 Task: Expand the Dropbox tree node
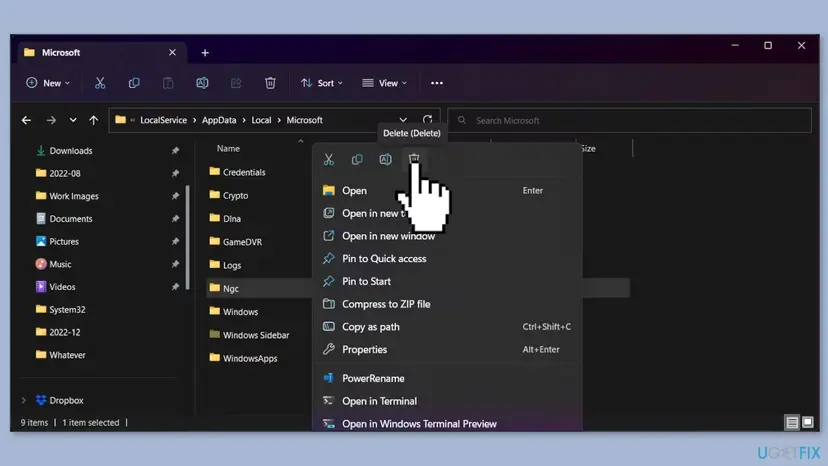pos(24,400)
